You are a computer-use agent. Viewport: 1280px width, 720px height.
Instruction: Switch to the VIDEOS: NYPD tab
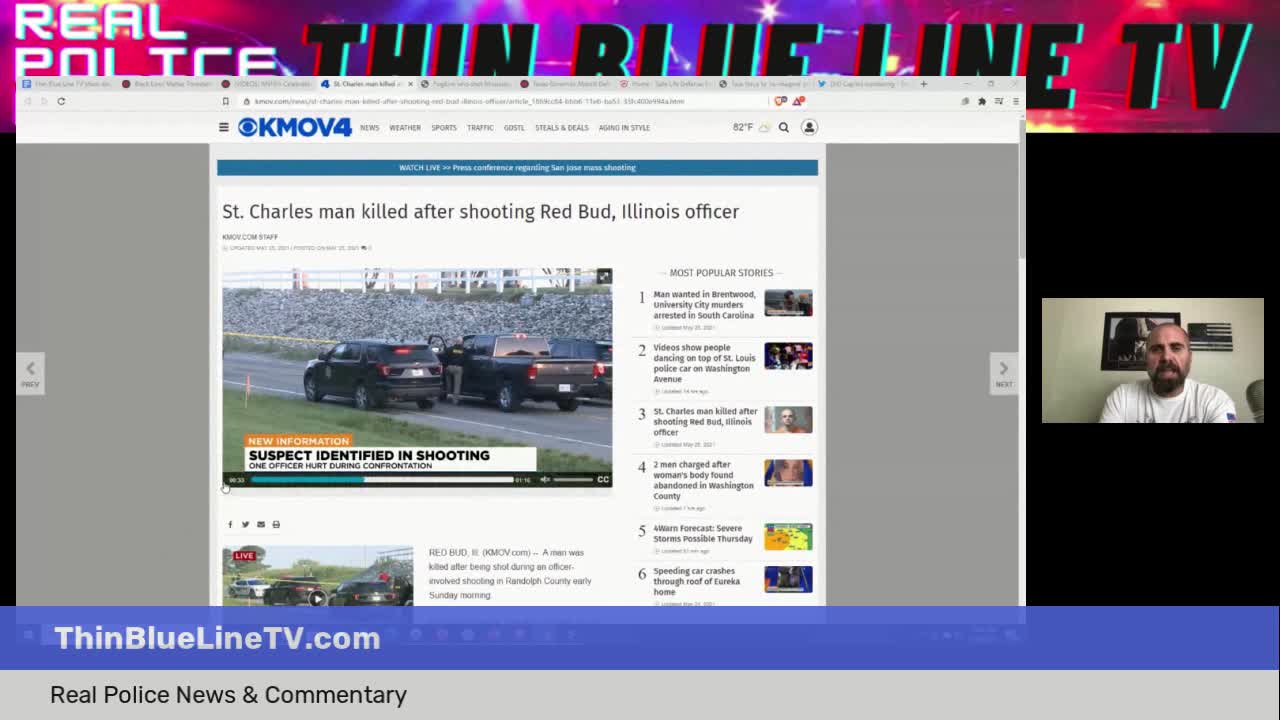tap(268, 84)
